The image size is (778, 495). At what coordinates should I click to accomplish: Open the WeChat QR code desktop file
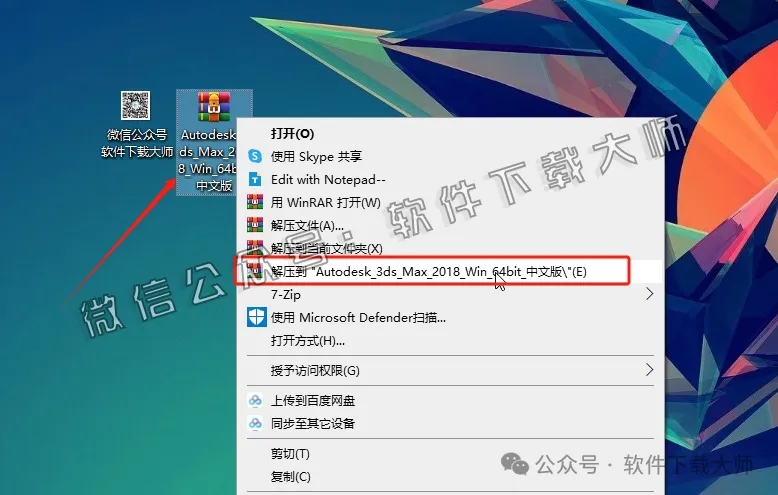point(135,105)
